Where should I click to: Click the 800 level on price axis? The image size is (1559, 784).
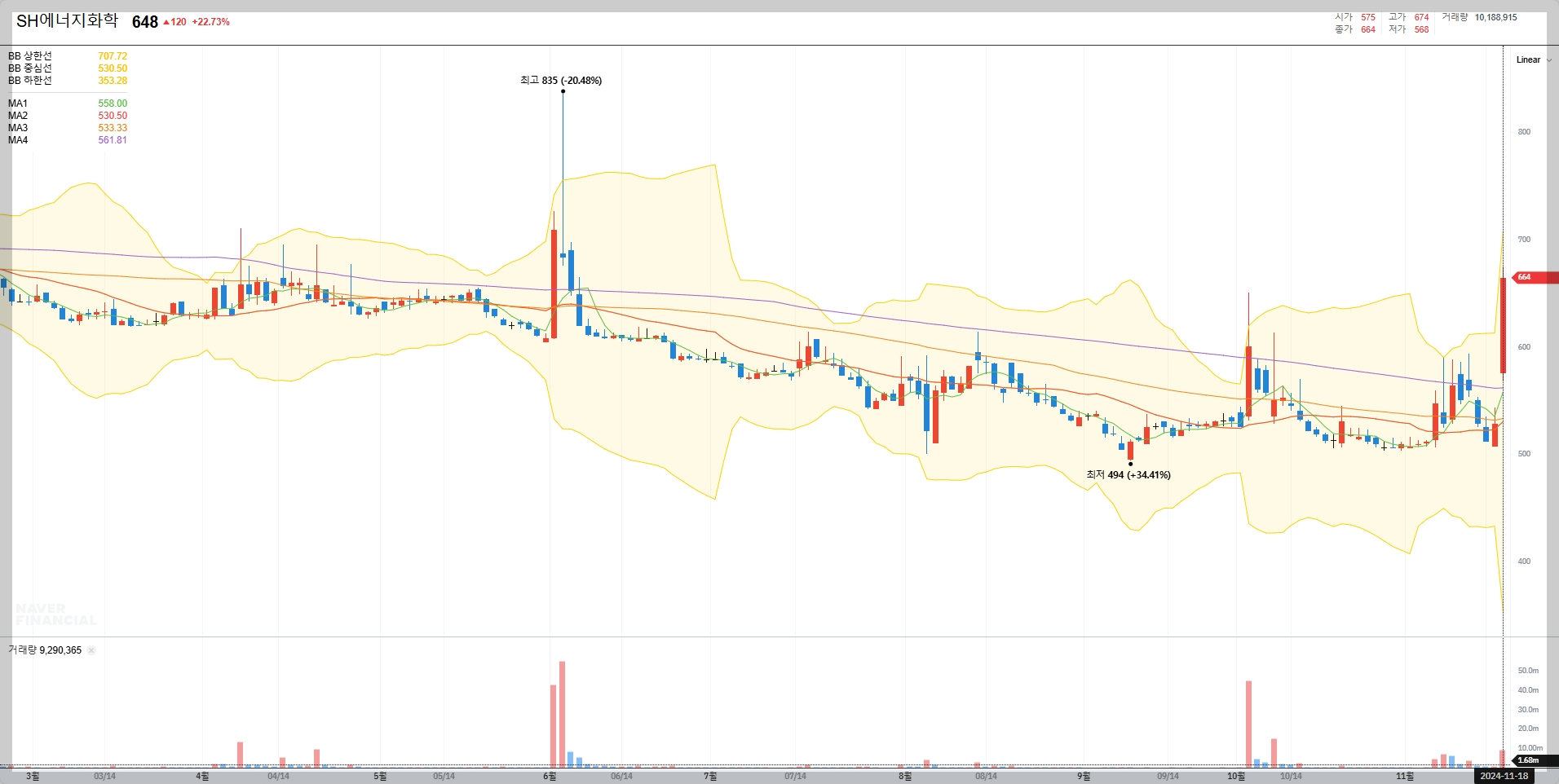[1524, 132]
